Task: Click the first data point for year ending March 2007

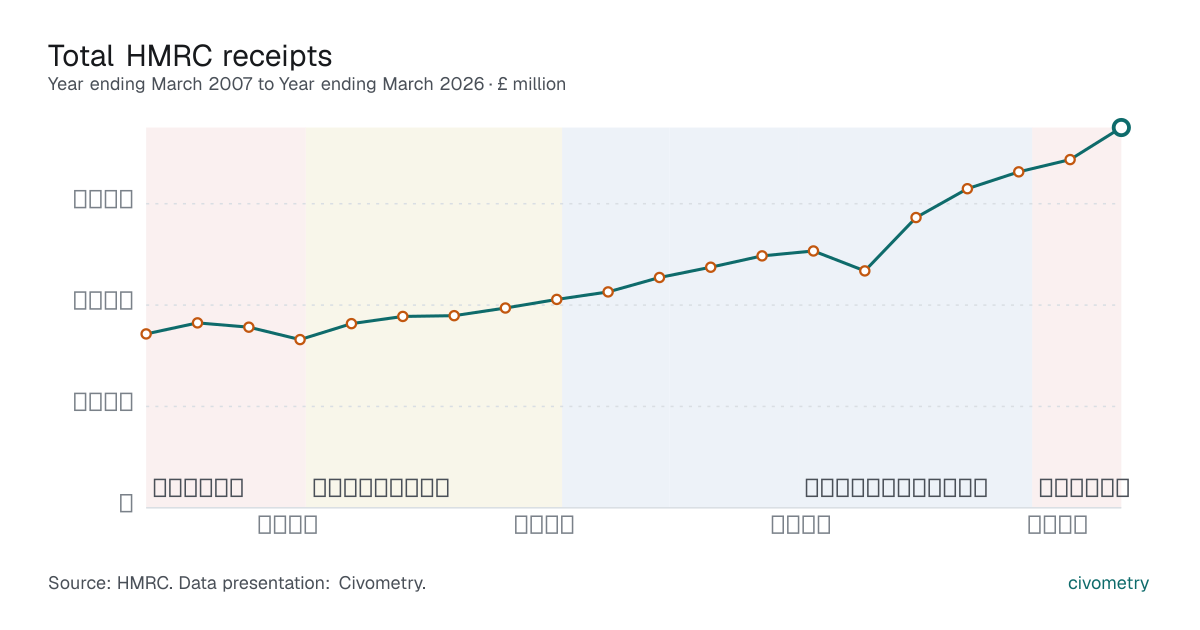Action: click(146, 334)
